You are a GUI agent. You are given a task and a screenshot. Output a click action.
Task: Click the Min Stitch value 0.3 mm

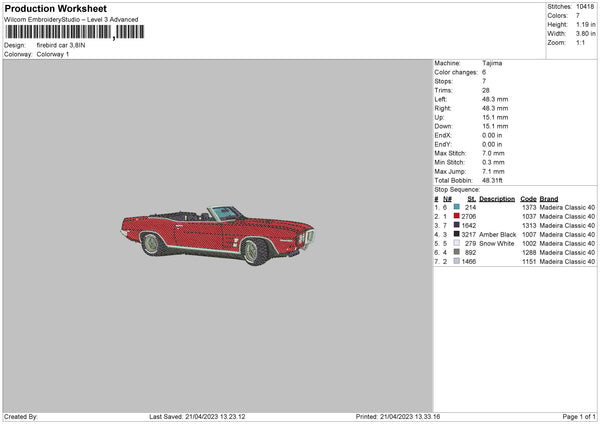click(493, 162)
